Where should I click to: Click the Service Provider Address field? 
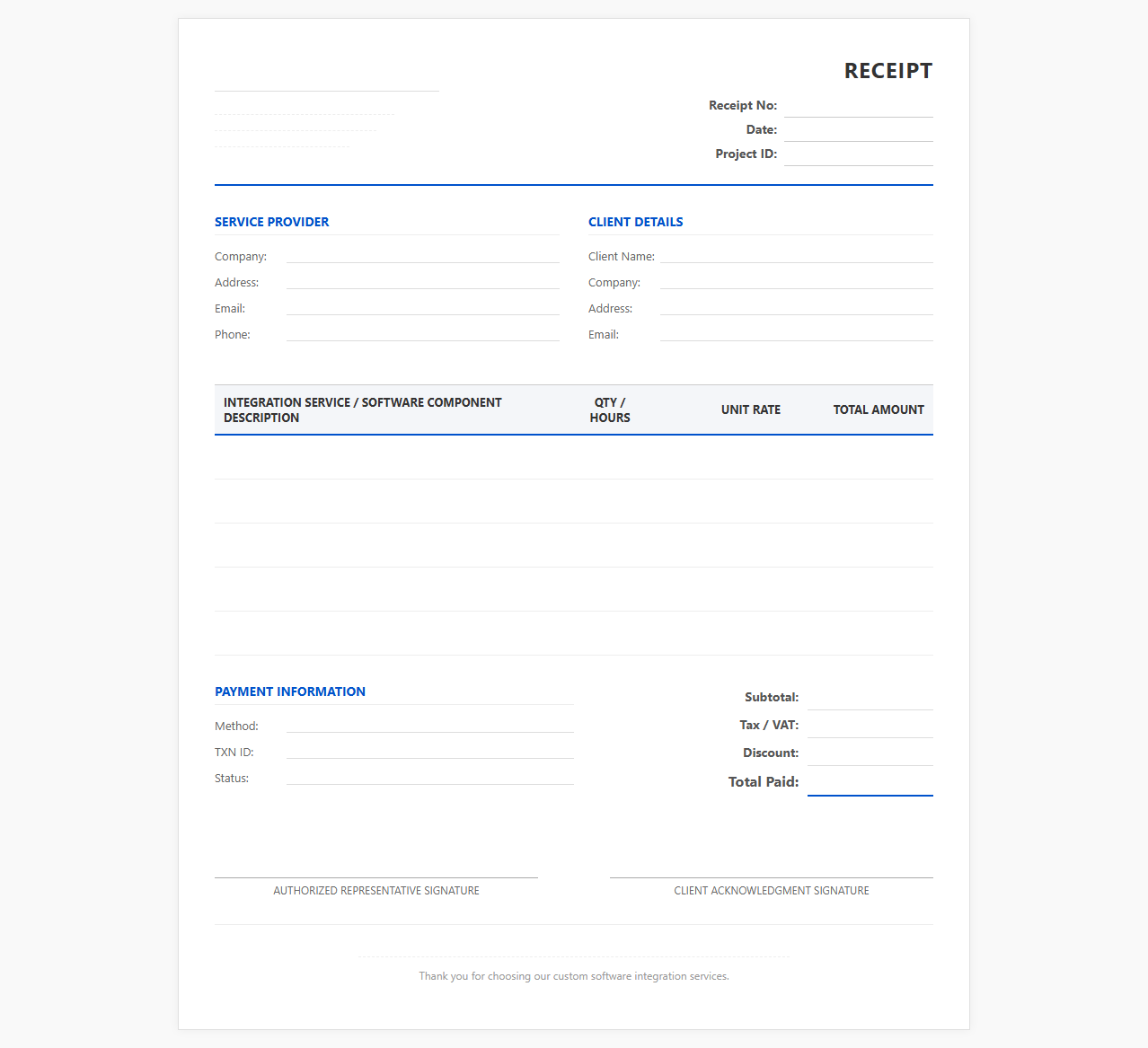(x=423, y=281)
